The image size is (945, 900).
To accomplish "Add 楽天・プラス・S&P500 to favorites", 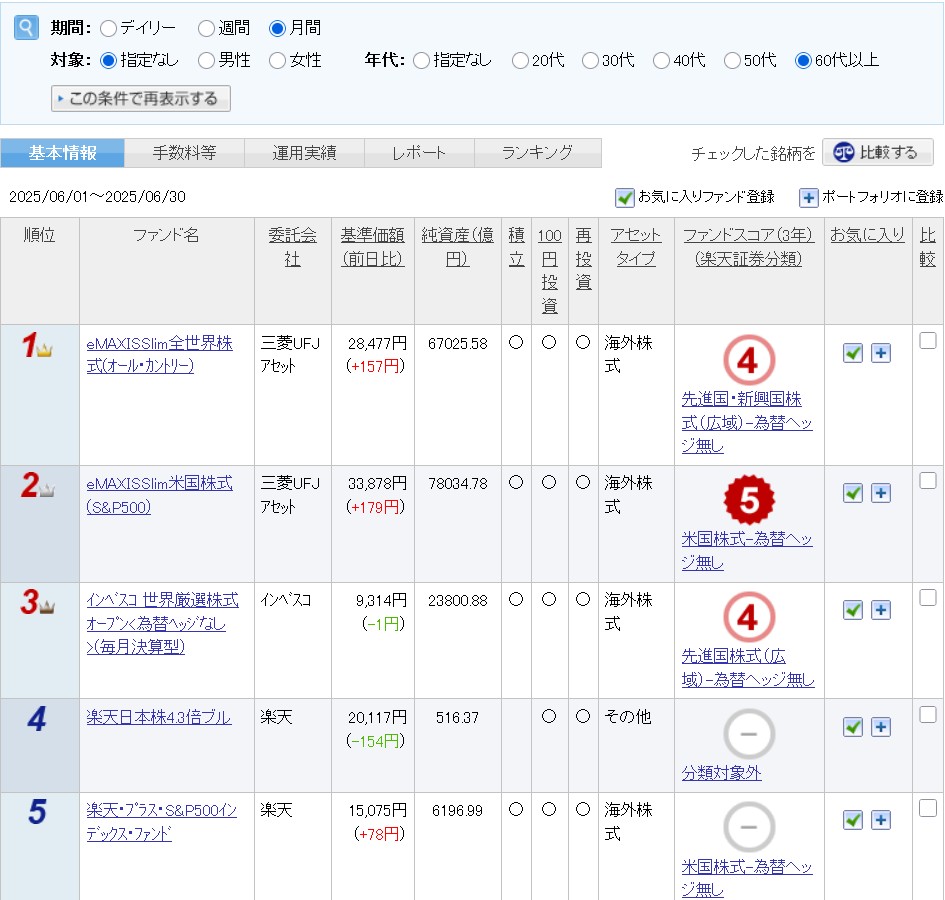I will 853,820.
